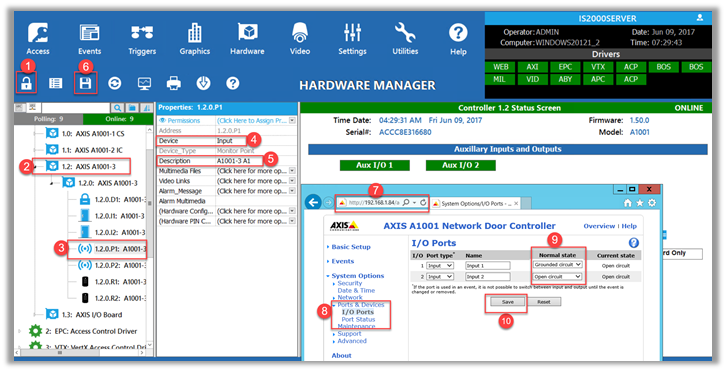Click the monitor status icon in toolbar

pyautogui.click(x=144, y=83)
